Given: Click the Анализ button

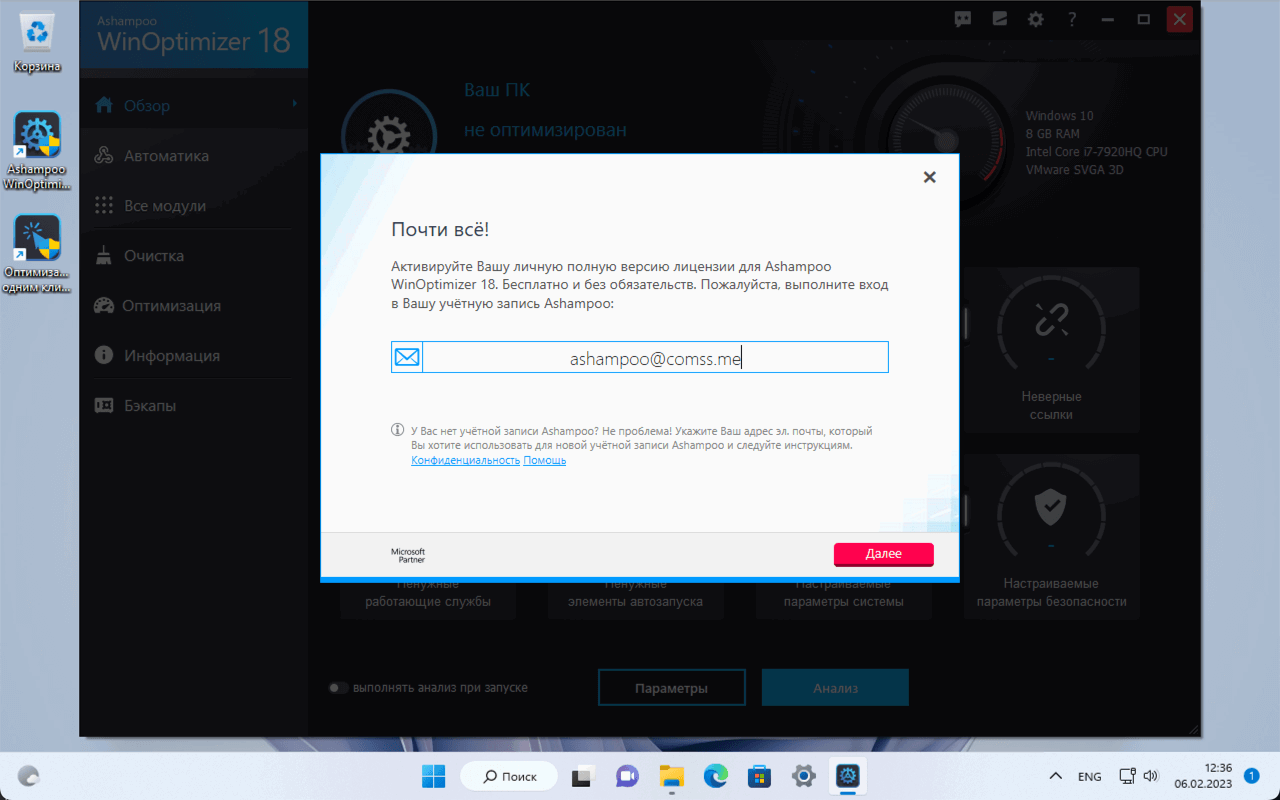Looking at the screenshot, I should tap(835, 688).
